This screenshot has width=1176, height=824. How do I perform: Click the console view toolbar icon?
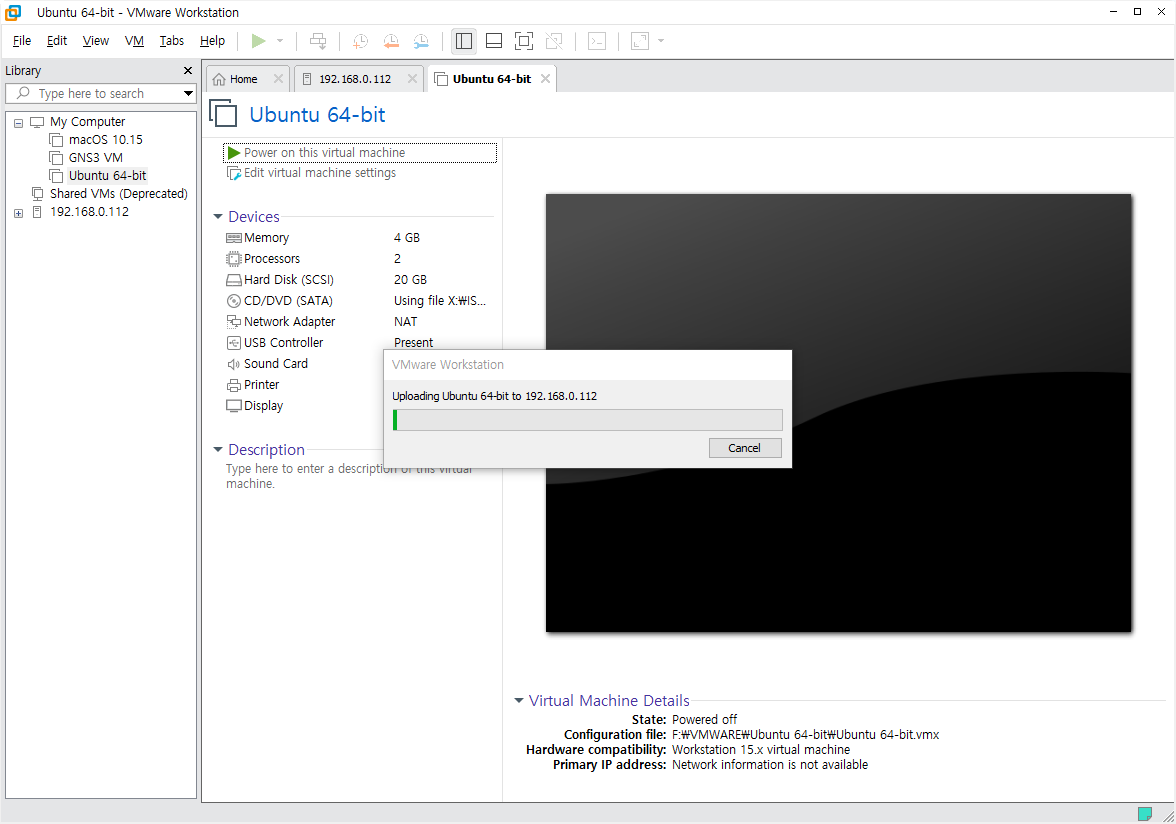click(597, 41)
